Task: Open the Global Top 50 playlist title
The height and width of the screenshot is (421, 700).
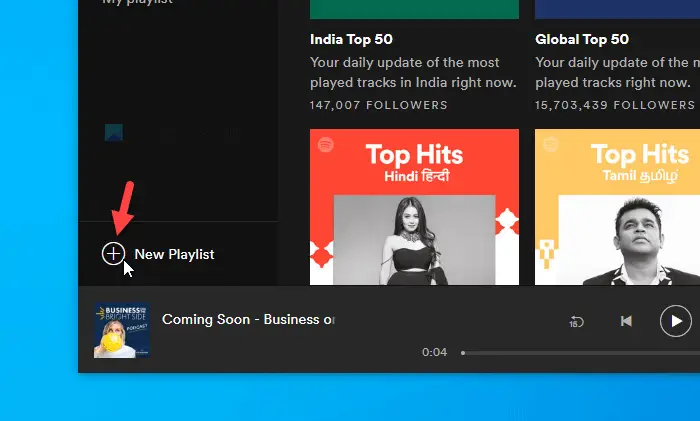Action: (582, 39)
